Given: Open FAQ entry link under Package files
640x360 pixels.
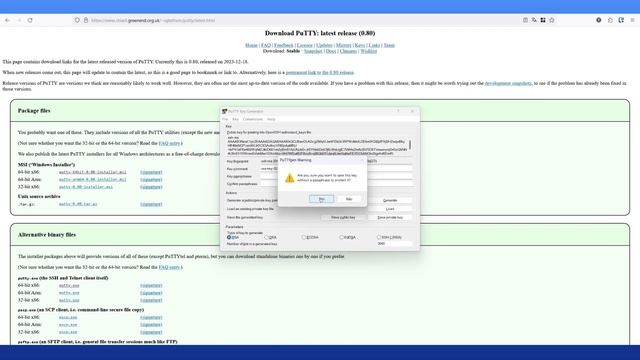Looking at the screenshot, I should pyautogui.click(x=169, y=143).
